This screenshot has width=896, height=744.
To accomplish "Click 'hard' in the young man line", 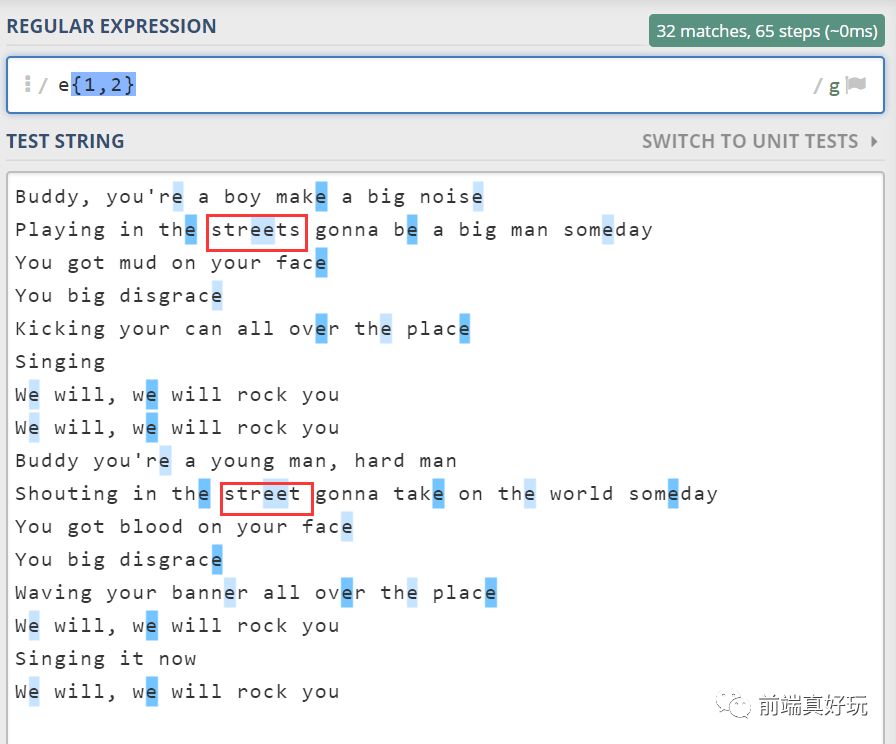I will click(379, 461).
